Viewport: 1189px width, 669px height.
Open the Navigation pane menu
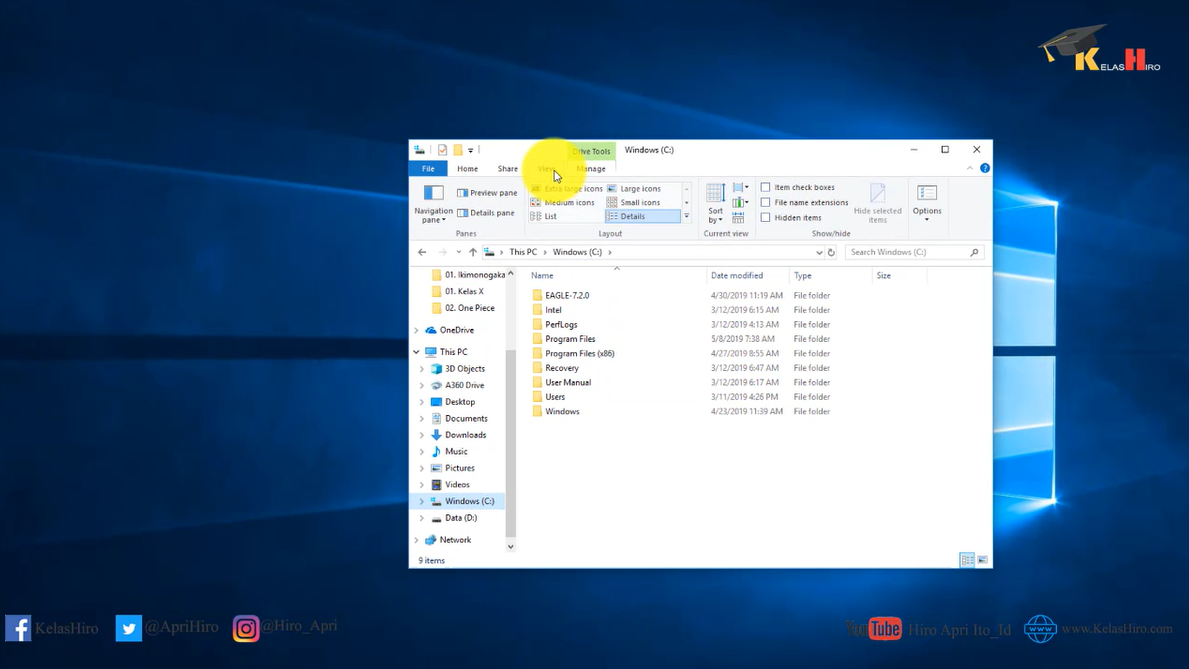pos(434,203)
